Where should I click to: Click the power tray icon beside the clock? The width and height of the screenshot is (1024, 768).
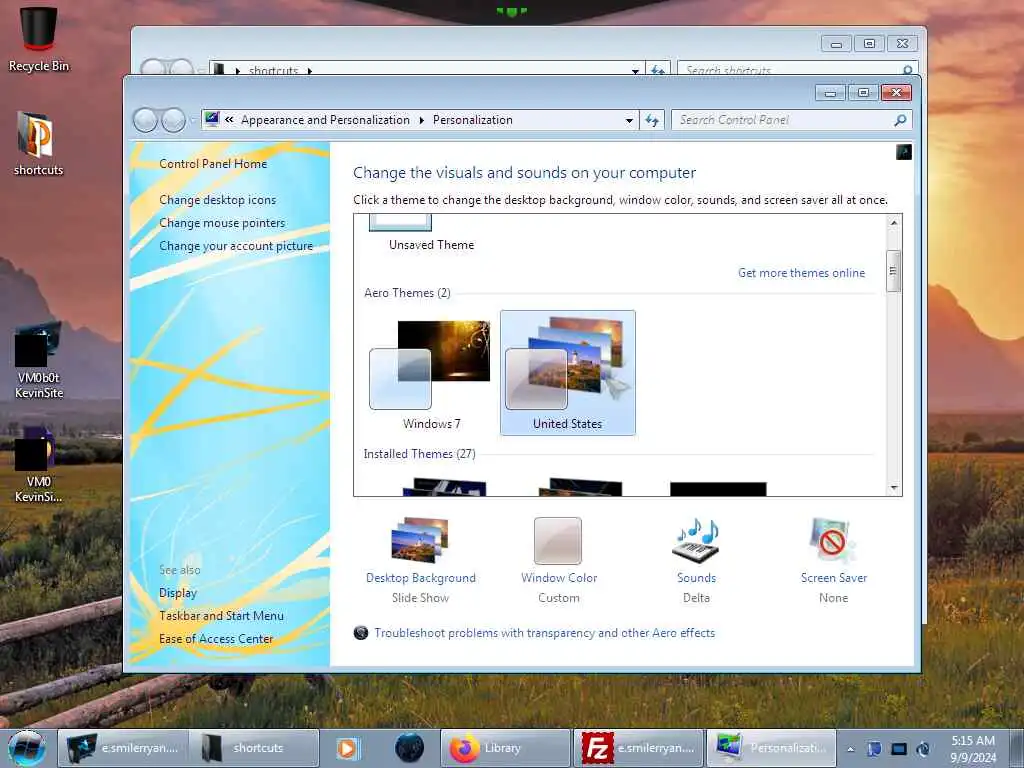click(x=923, y=749)
